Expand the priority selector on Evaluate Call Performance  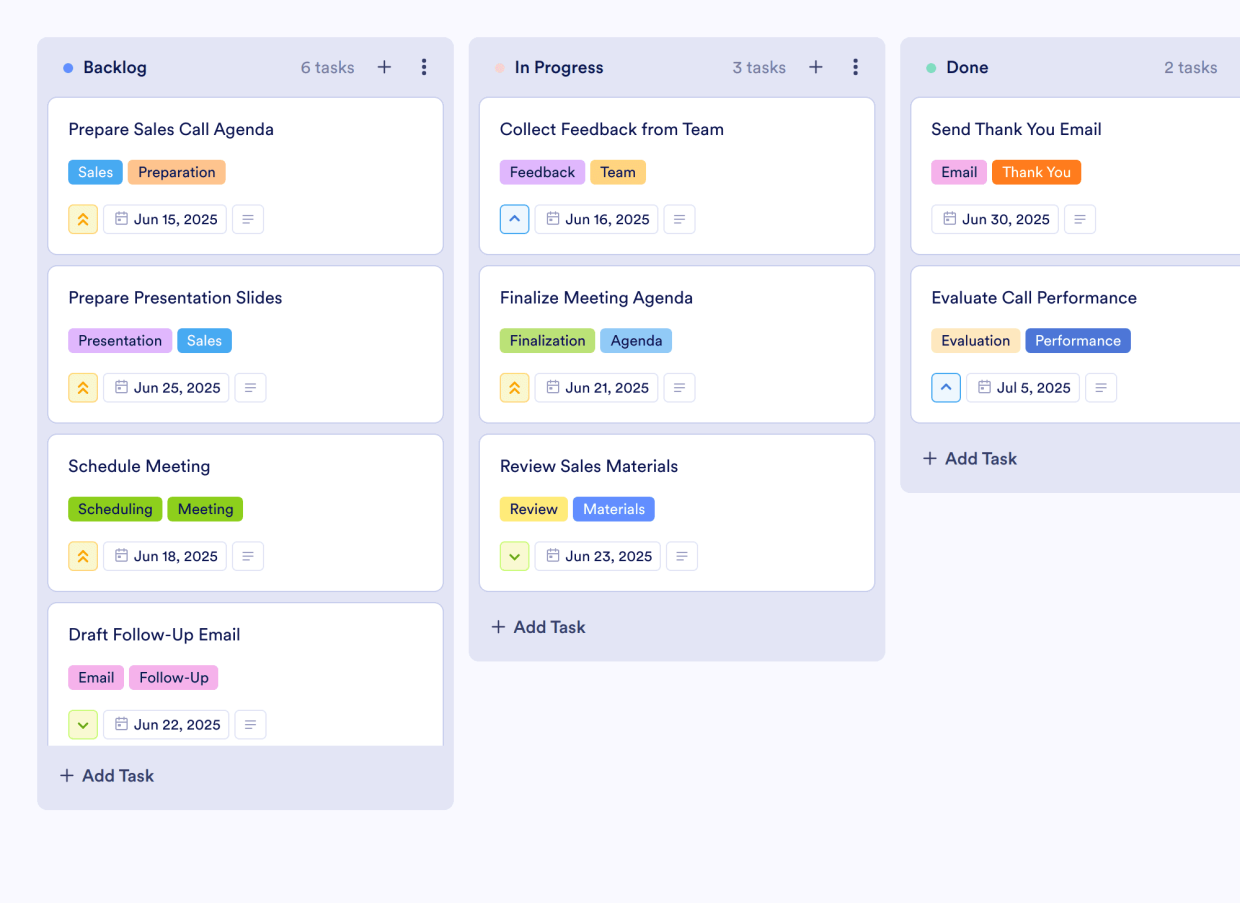[x=946, y=387]
